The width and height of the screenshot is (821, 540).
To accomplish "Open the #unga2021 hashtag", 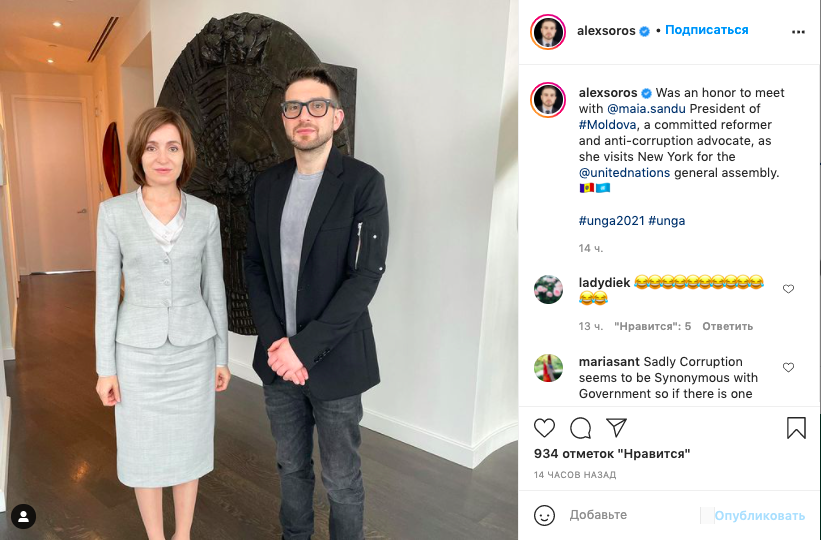I will [x=611, y=221].
